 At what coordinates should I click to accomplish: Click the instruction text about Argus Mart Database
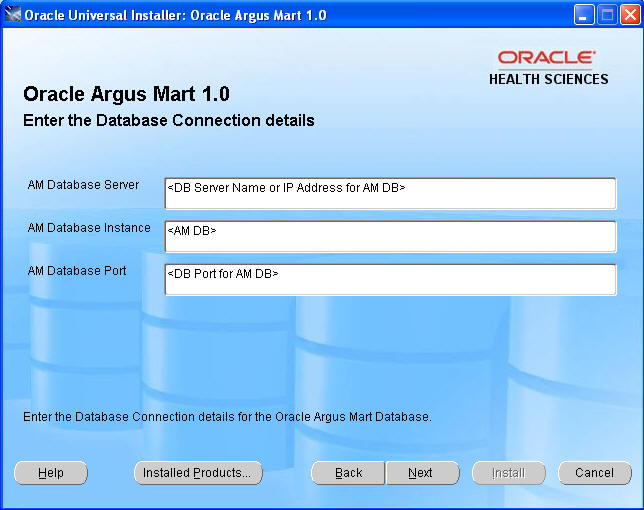[x=227, y=417]
